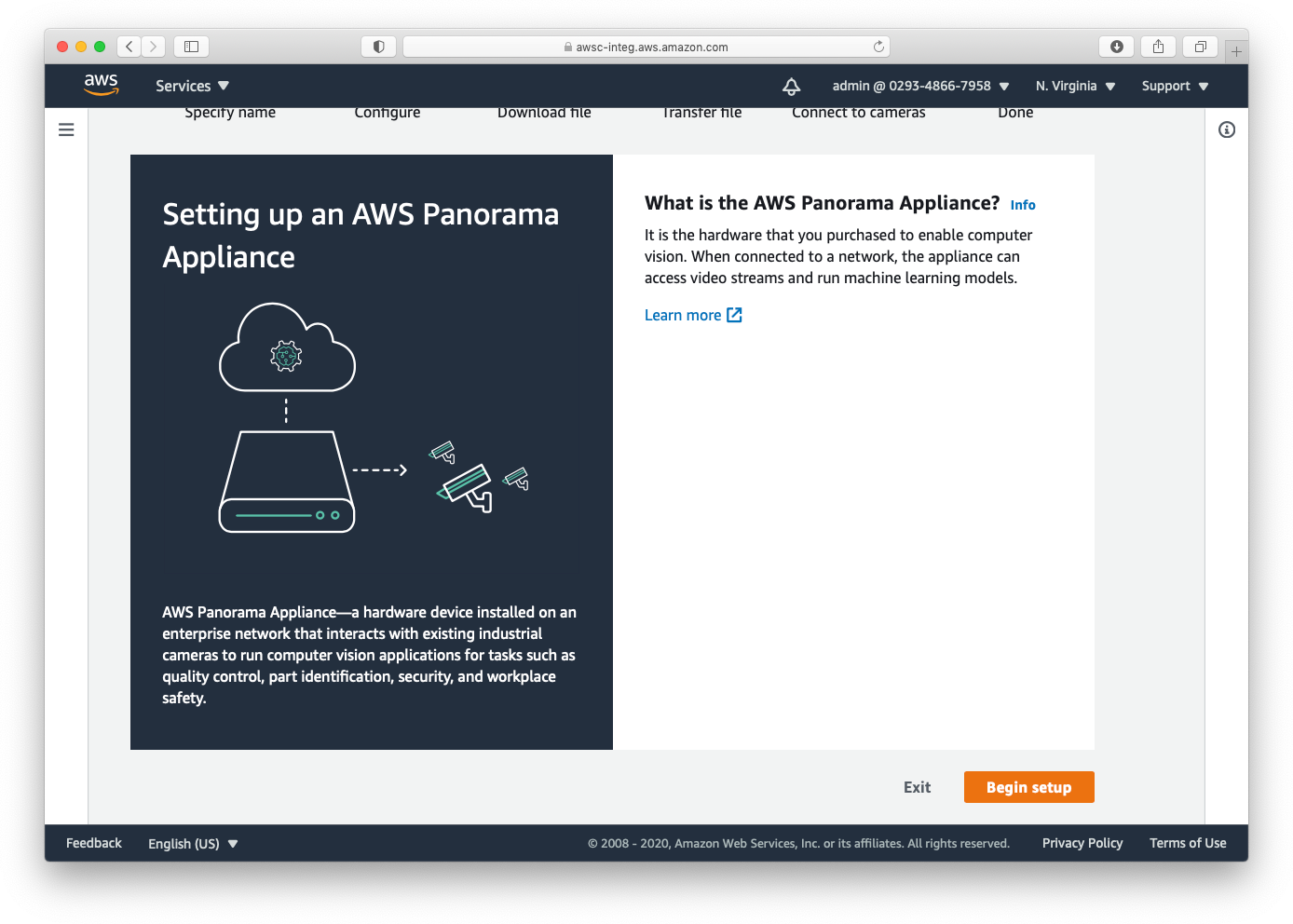
Task: Click the Safari share icon
Action: click(1158, 47)
